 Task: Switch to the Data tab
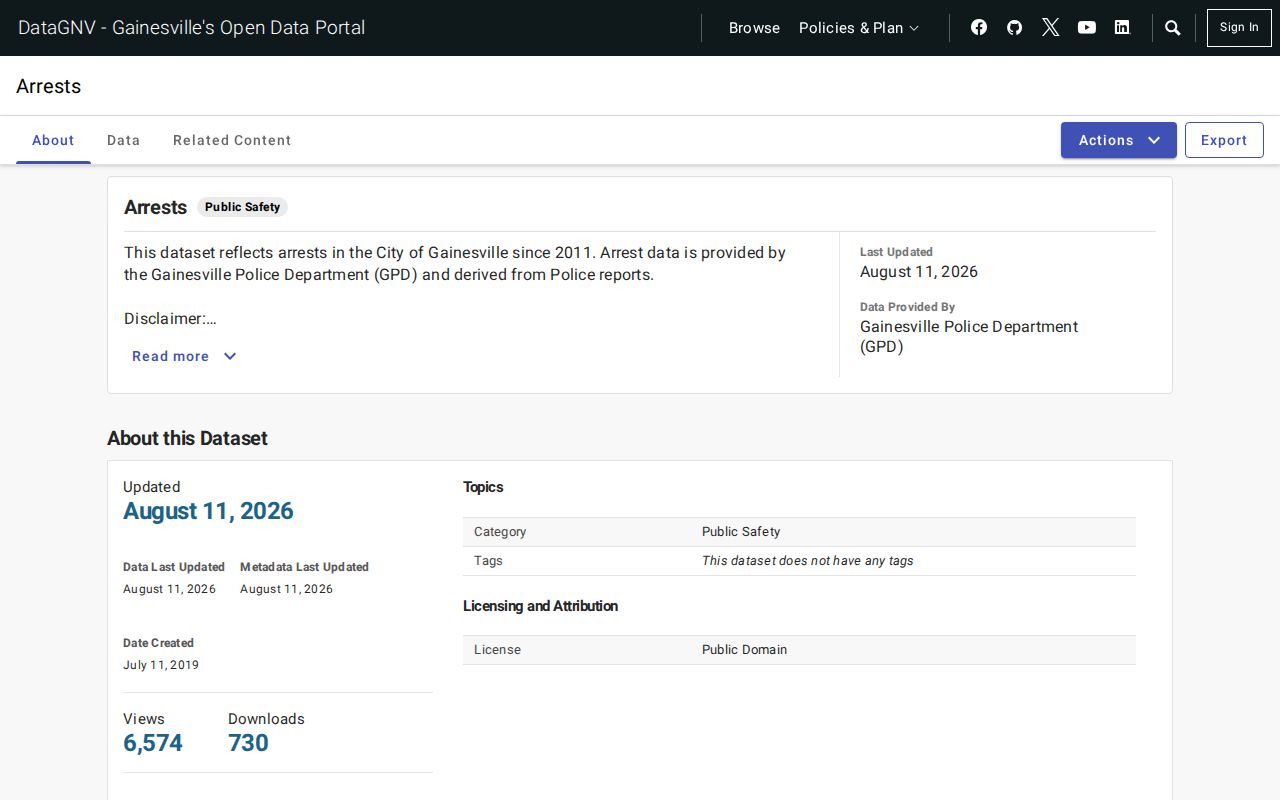coord(124,140)
